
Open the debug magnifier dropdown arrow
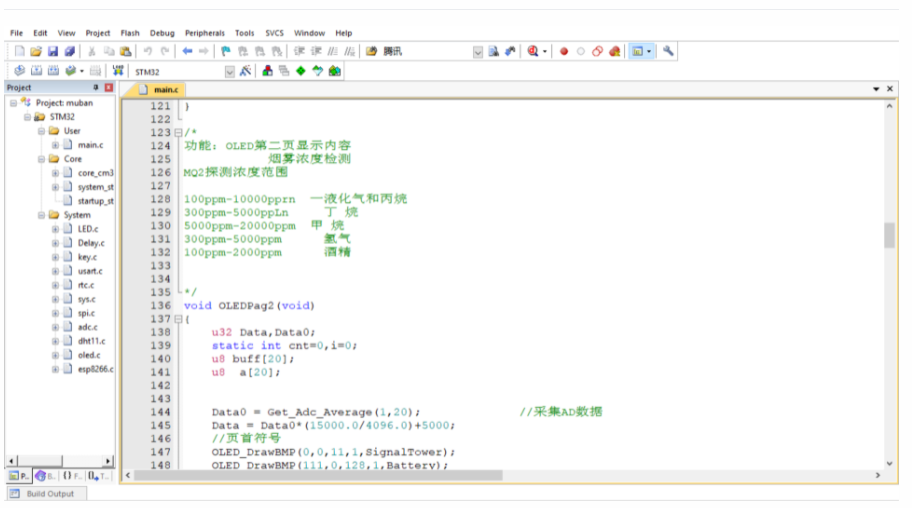pyautogui.click(x=545, y=51)
